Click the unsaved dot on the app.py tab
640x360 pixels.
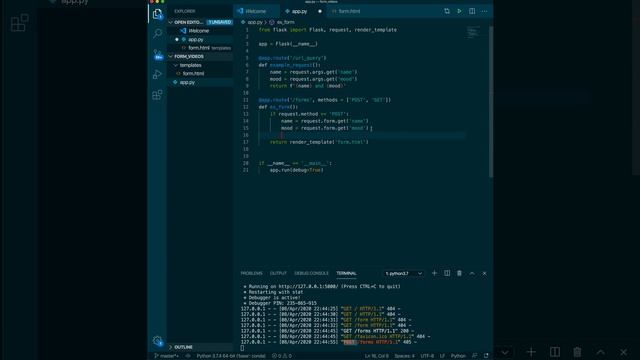click(x=320, y=11)
